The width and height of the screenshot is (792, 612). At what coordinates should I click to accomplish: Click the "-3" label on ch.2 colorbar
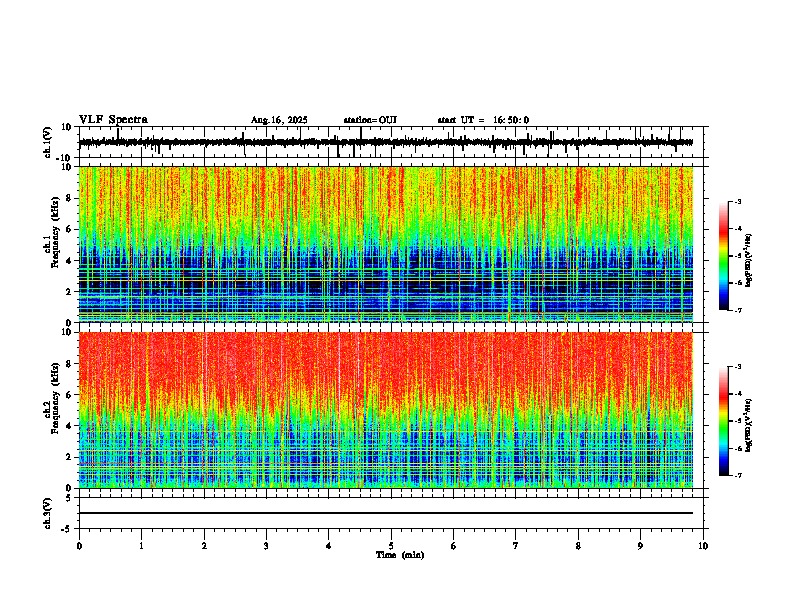tap(737, 367)
